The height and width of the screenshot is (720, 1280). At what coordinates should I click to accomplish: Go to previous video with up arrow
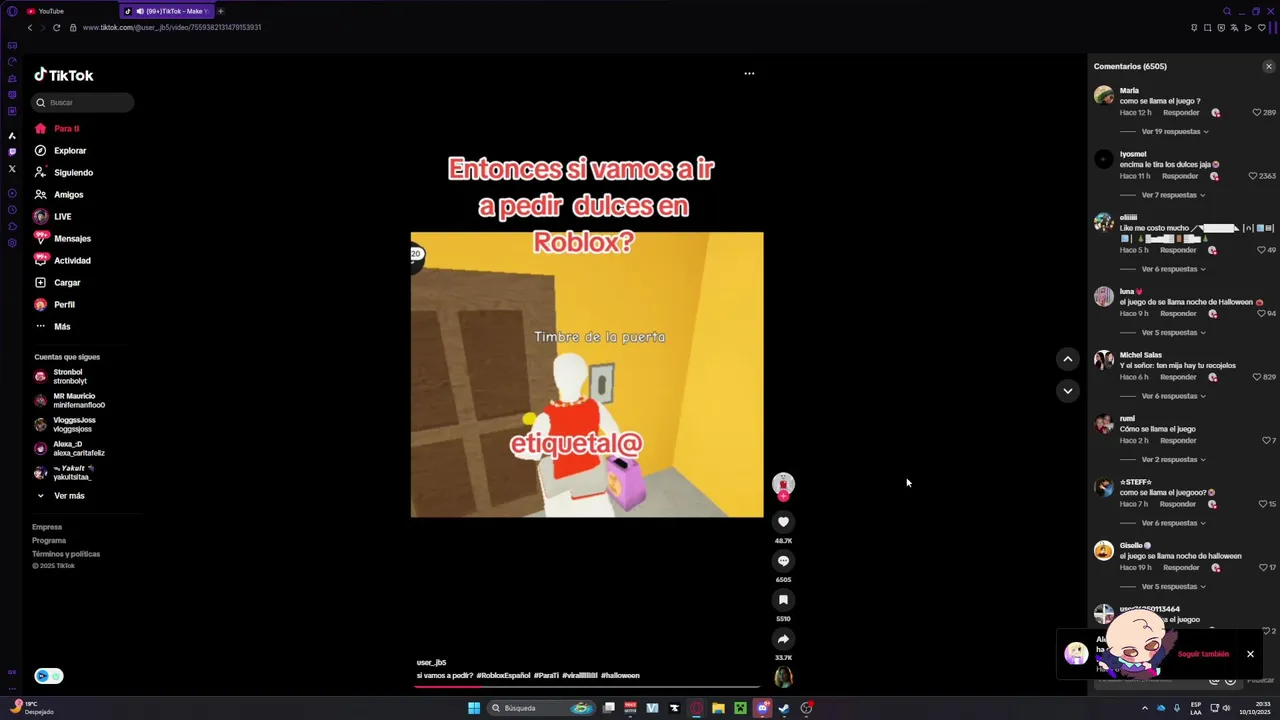(x=1068, y=359)
